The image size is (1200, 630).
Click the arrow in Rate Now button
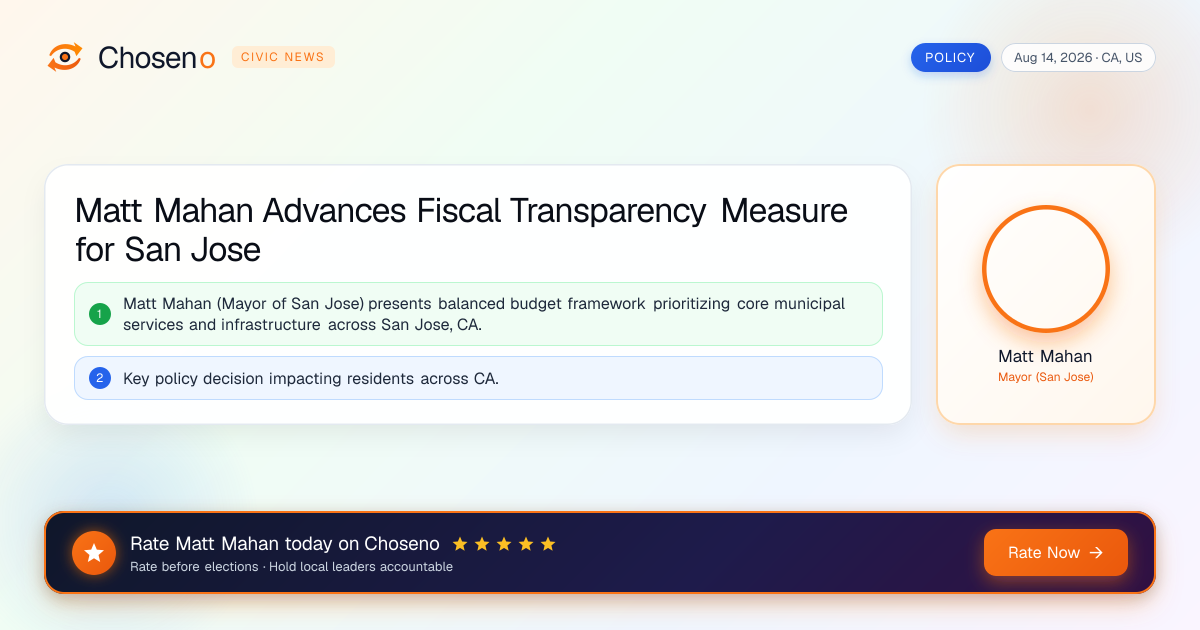coord(1096,553)
